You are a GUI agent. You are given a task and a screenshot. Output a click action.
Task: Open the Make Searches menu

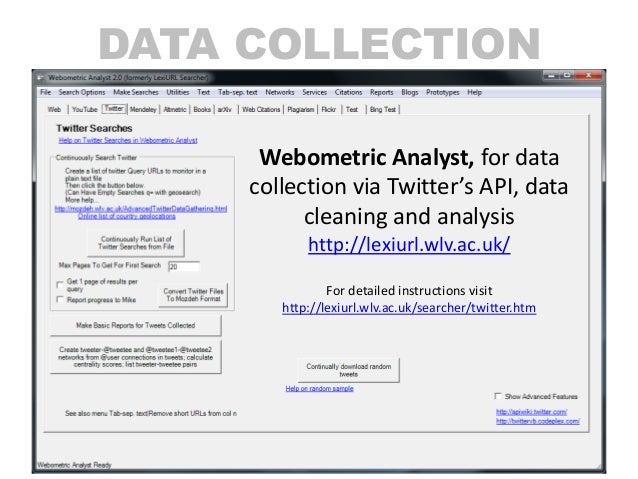click(x=136, y=92)
